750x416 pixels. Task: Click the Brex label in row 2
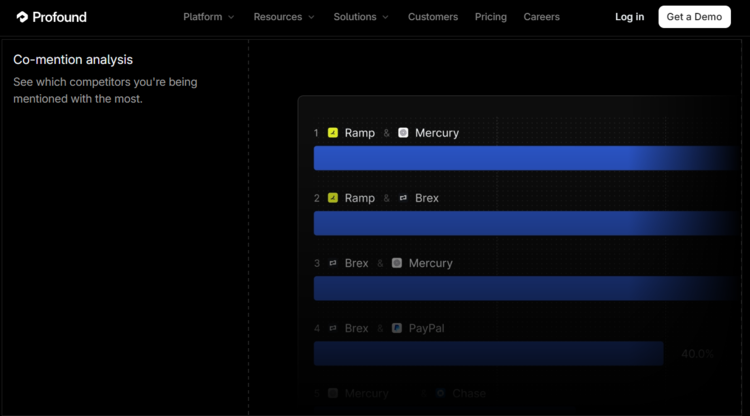[x=427, y=198]
